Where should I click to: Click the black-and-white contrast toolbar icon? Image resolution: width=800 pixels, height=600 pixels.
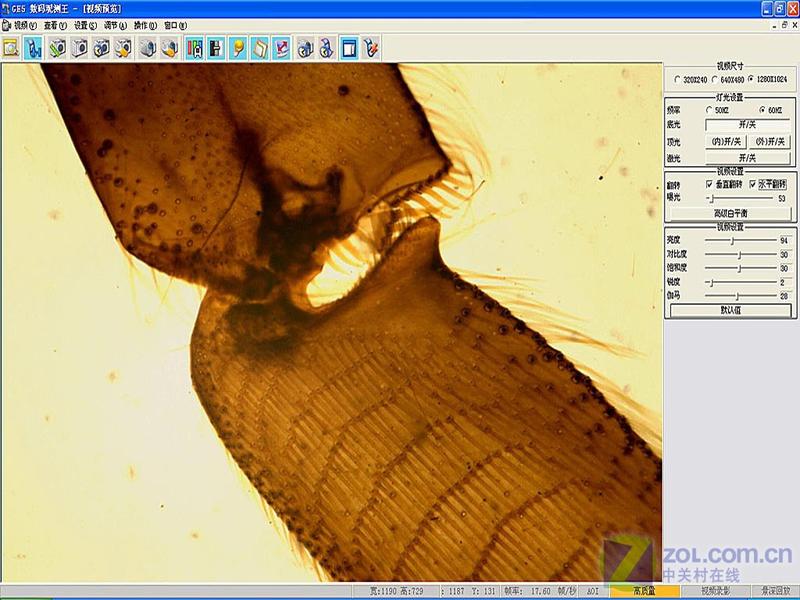pos(216,48)
